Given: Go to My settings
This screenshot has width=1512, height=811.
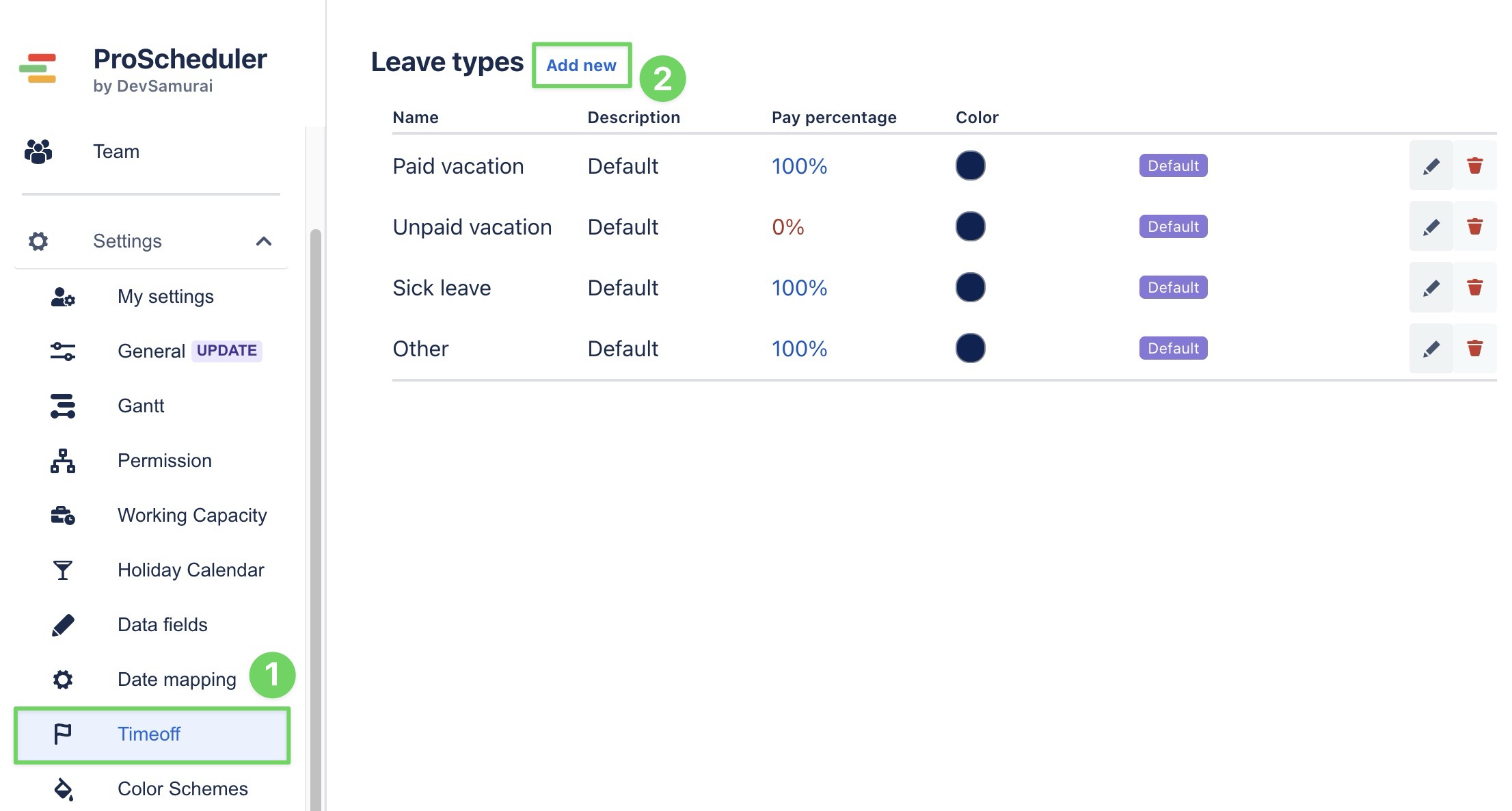Looking at the screenshot, I should tap(165, 296).
